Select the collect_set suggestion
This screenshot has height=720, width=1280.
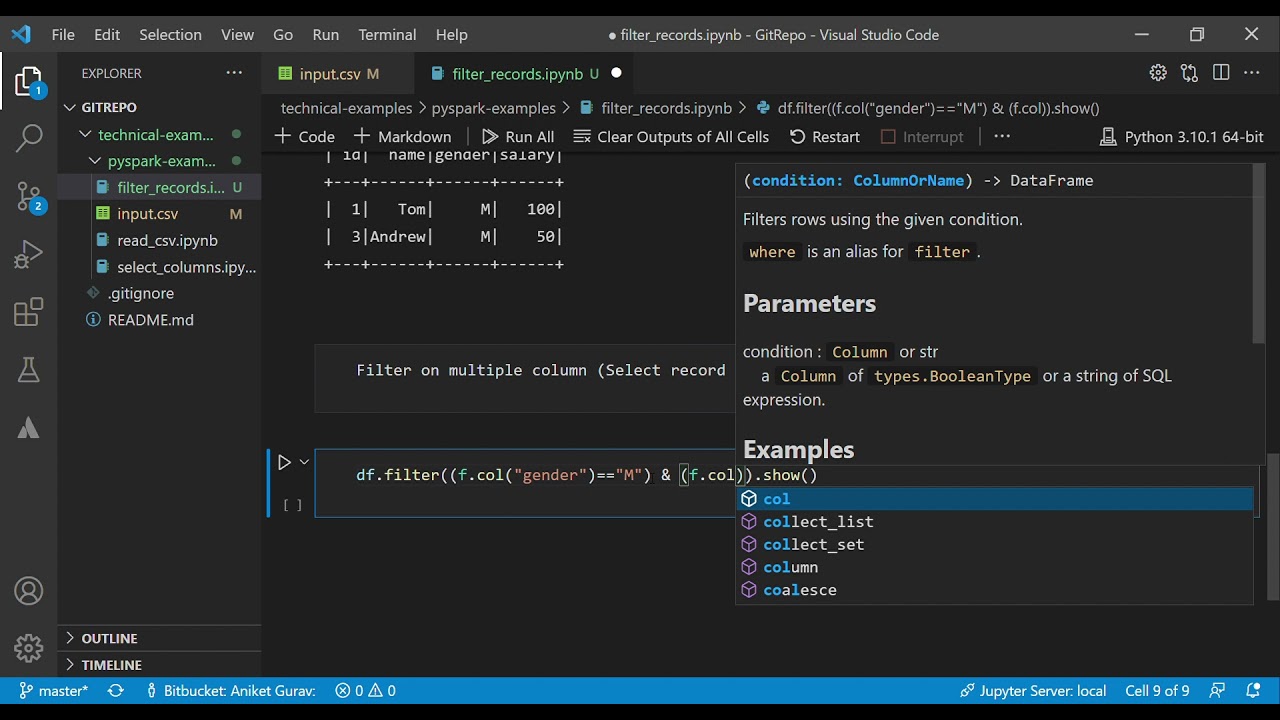click(x=995, y=545)
